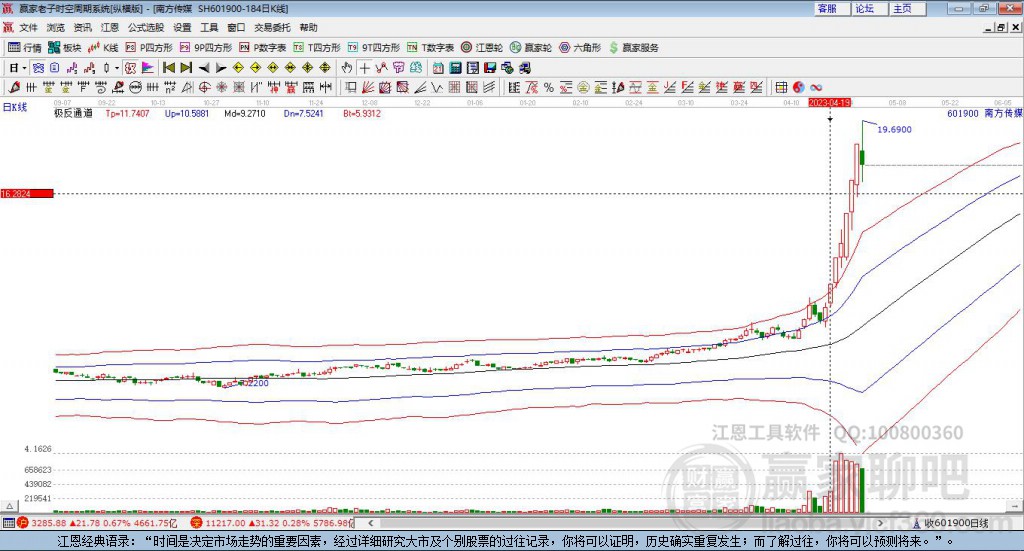Click the last yellow four-way diamond icon

click(325, 68)
